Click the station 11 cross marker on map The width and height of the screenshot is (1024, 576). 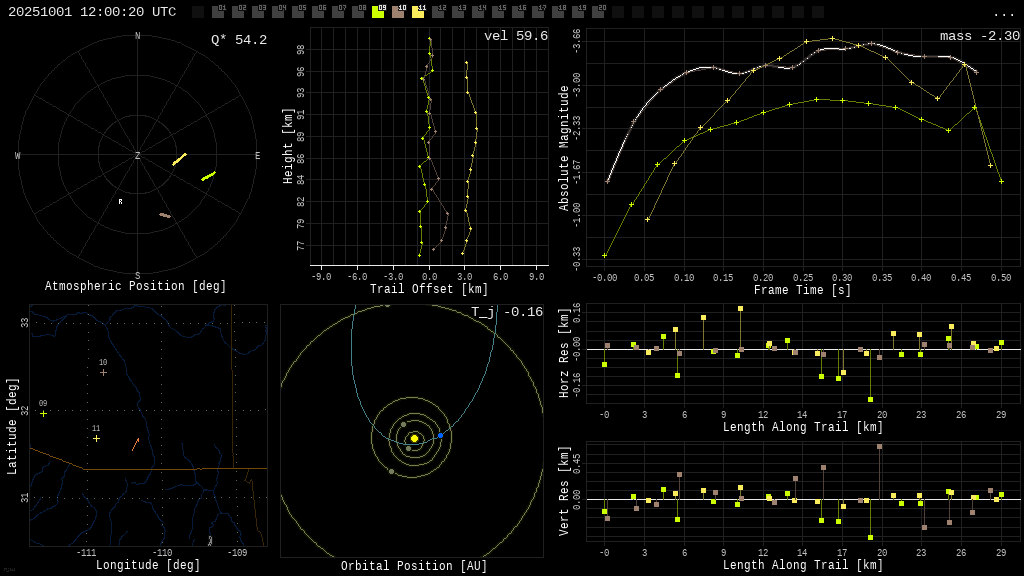(x=96, y=438)
